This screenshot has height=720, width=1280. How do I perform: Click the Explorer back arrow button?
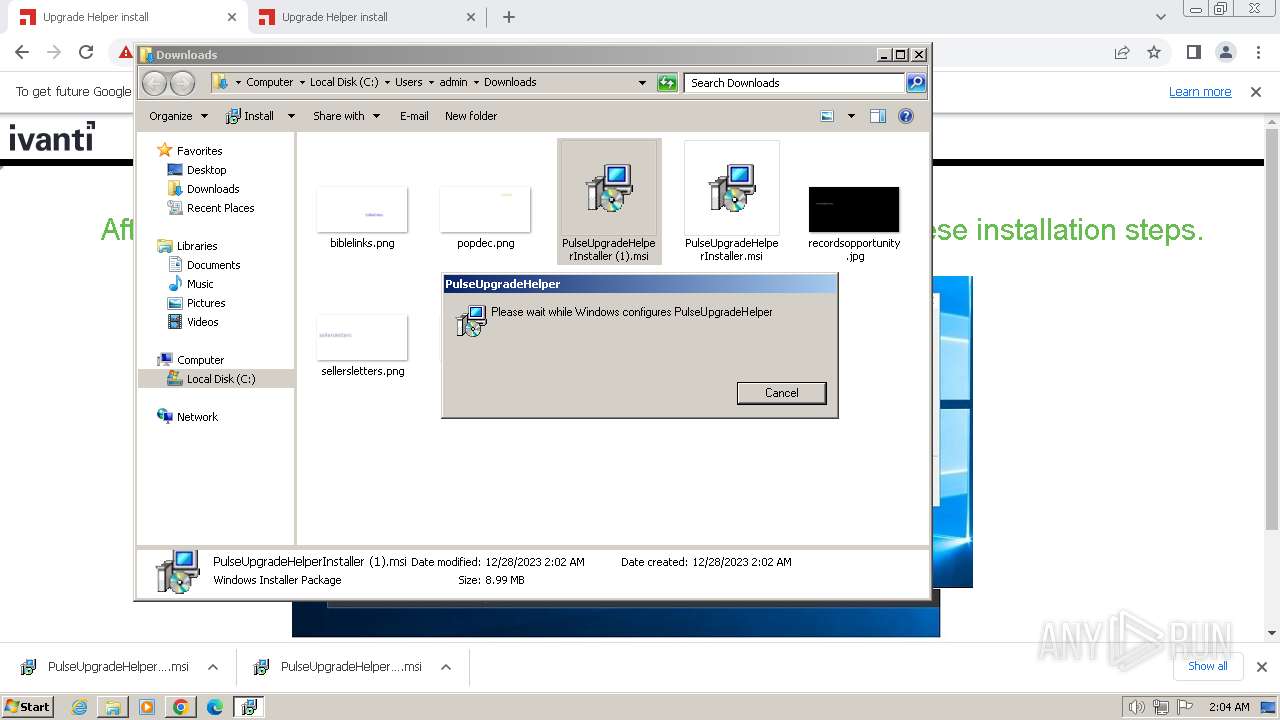(155, 83)
